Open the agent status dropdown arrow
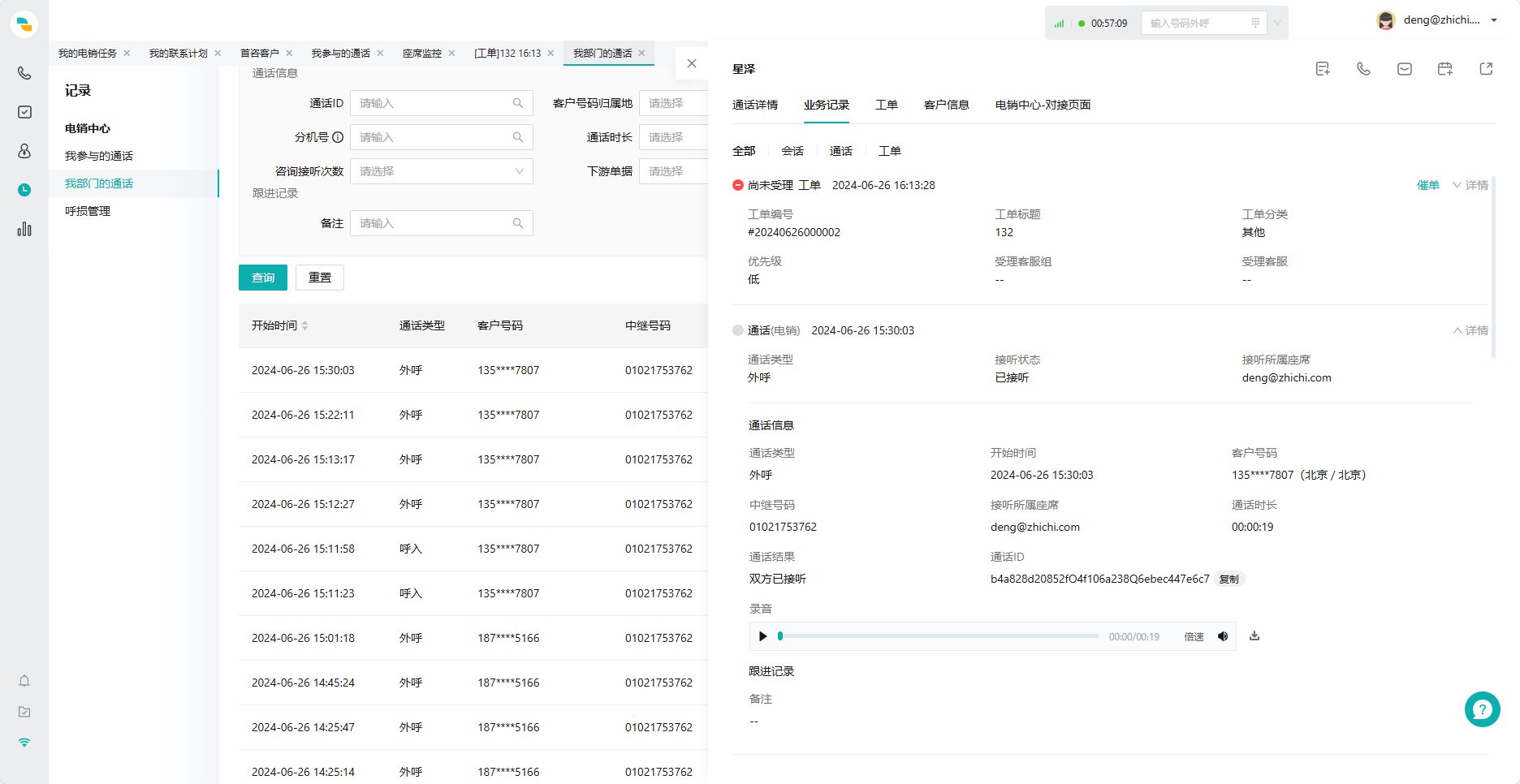1520x784 pixels. tap(1277, 23)
